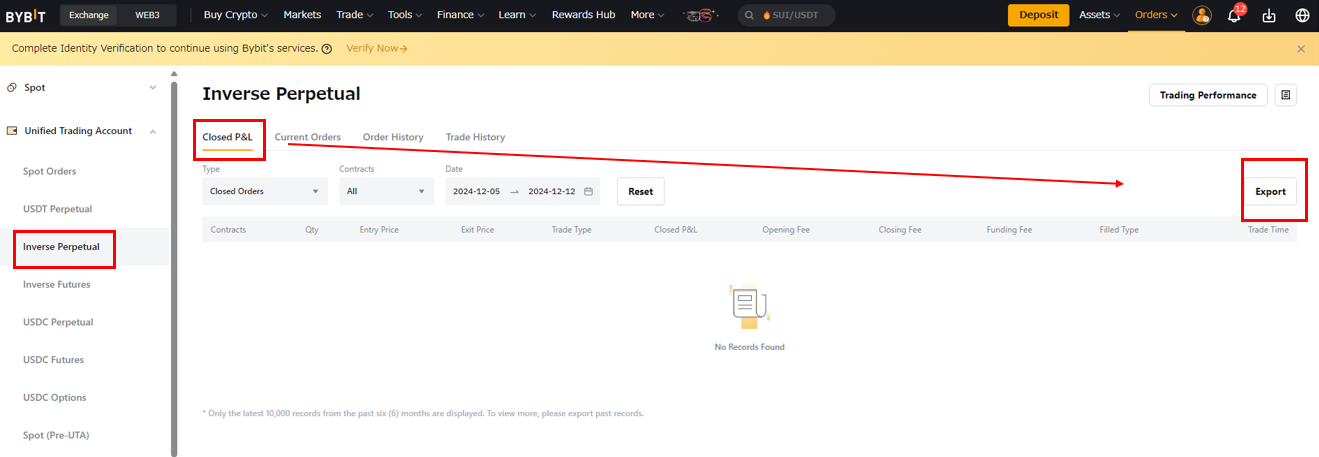Switch to the Current Orders tab
The height and width of the screenshot is (457, 1319).
(308, 137)
